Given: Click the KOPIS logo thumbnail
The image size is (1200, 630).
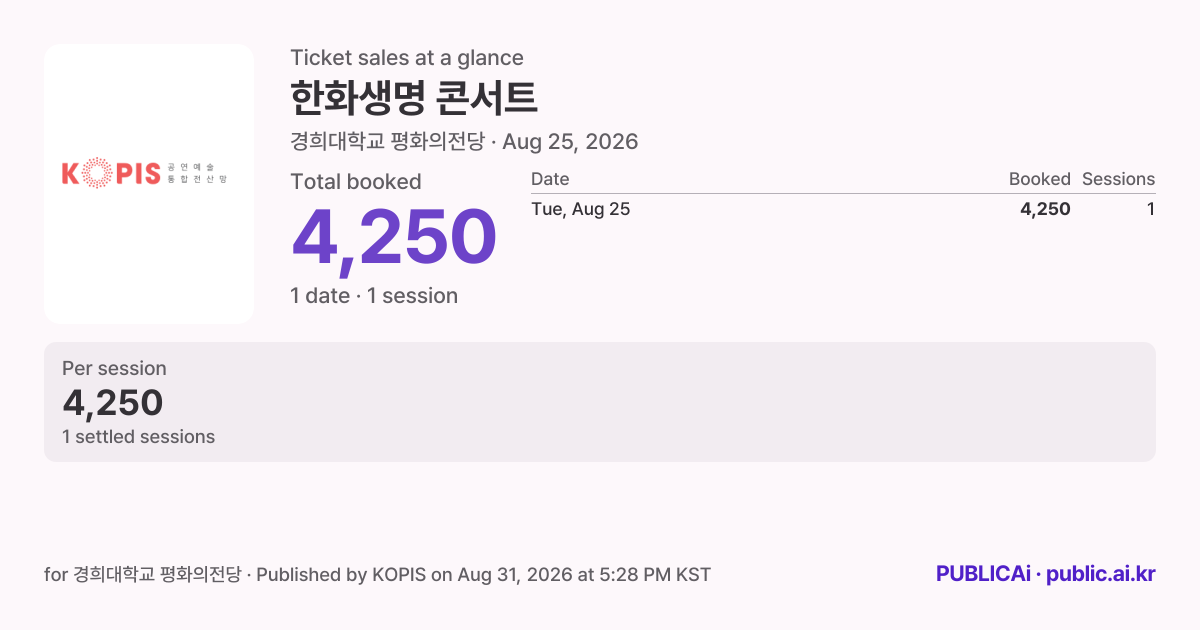Looking at the screenshot, I should point(149,183).
